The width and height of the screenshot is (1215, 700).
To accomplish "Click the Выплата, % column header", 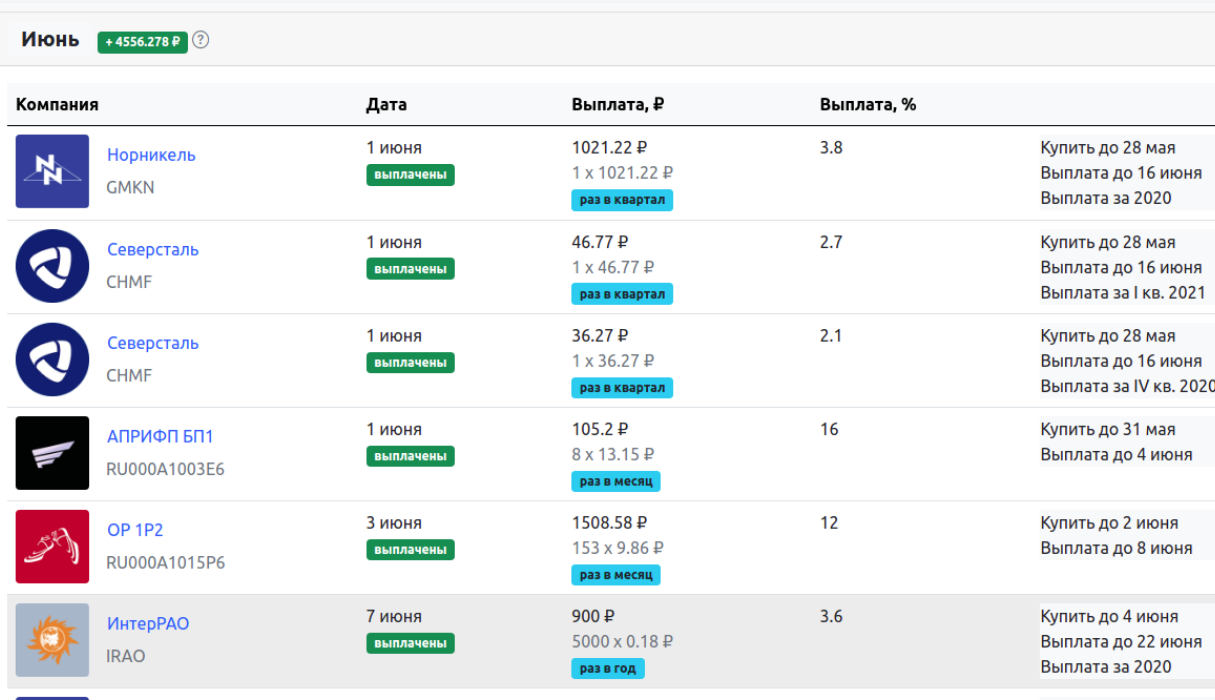I will (x=868, y=104).
